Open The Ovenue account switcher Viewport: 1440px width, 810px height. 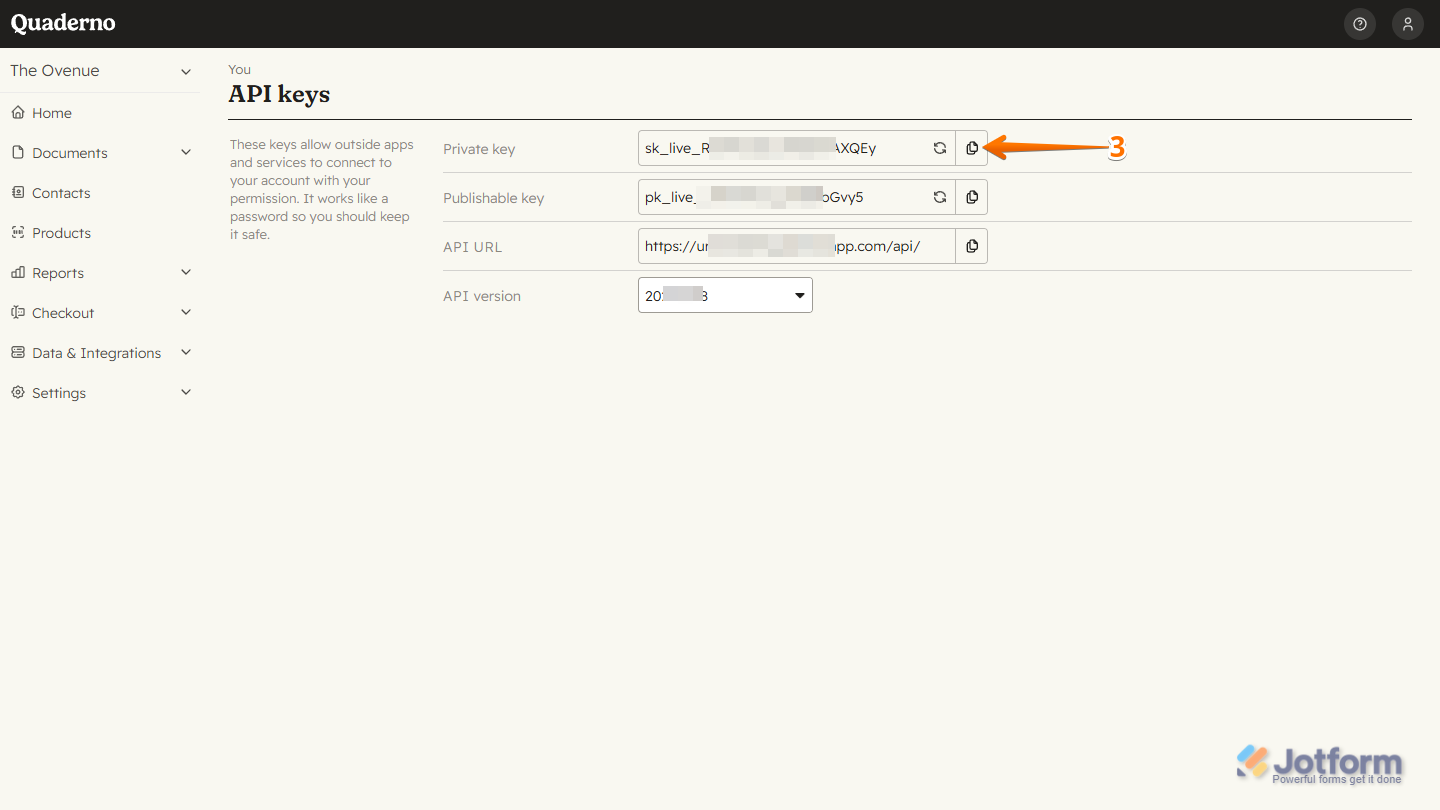(x=100, y=70)
